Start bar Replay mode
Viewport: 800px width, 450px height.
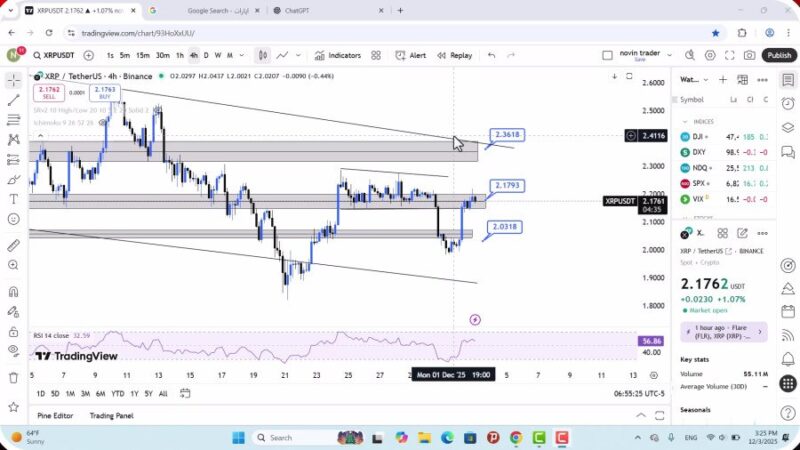454,55
